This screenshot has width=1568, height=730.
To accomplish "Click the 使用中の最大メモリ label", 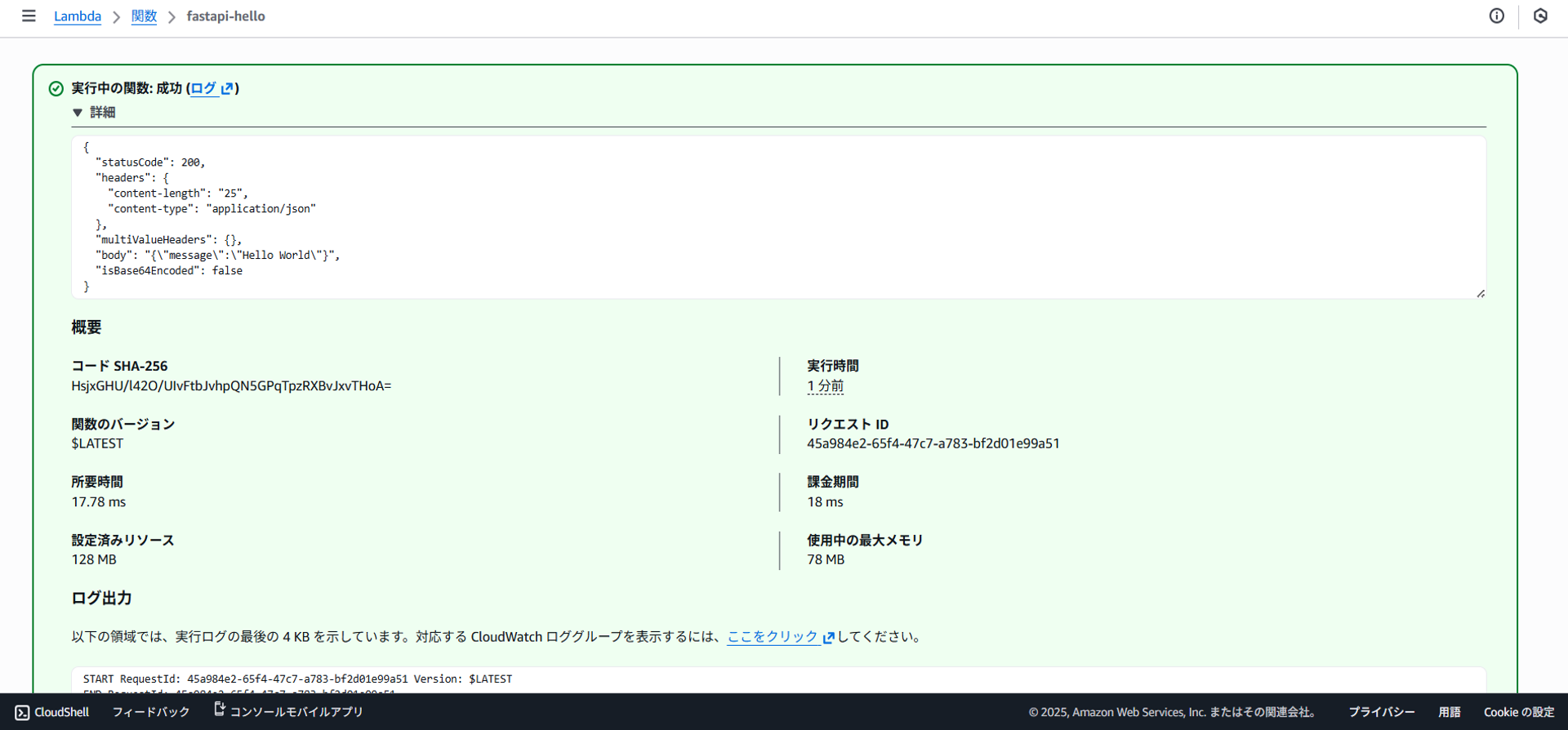I will pyautogui.click(x=865, y=540).
